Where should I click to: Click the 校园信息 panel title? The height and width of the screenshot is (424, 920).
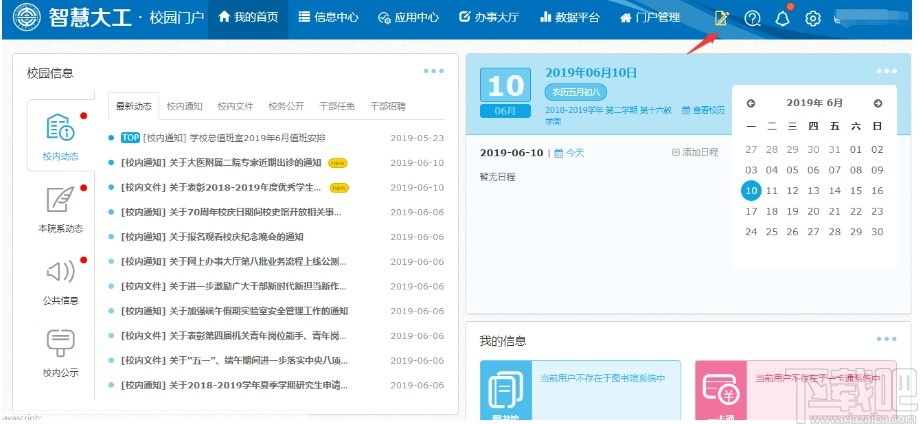click(50, 73)
